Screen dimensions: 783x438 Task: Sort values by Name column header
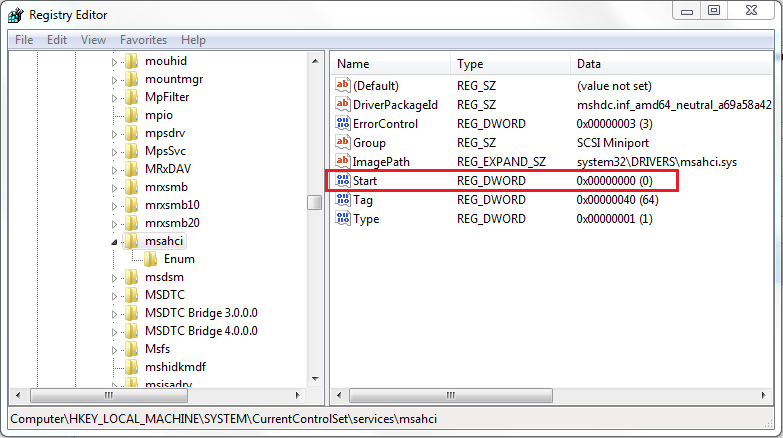[x=391, y=64]
